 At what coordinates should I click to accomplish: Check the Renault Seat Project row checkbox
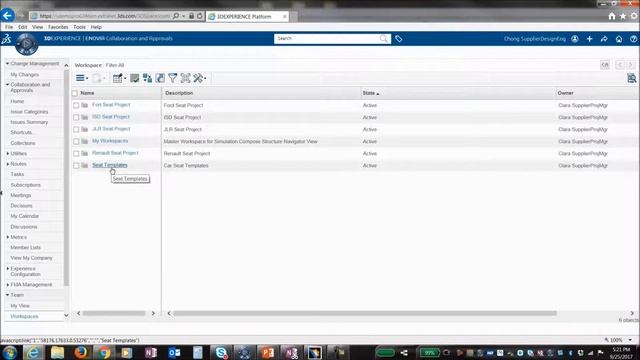click(x=76, y=153)
